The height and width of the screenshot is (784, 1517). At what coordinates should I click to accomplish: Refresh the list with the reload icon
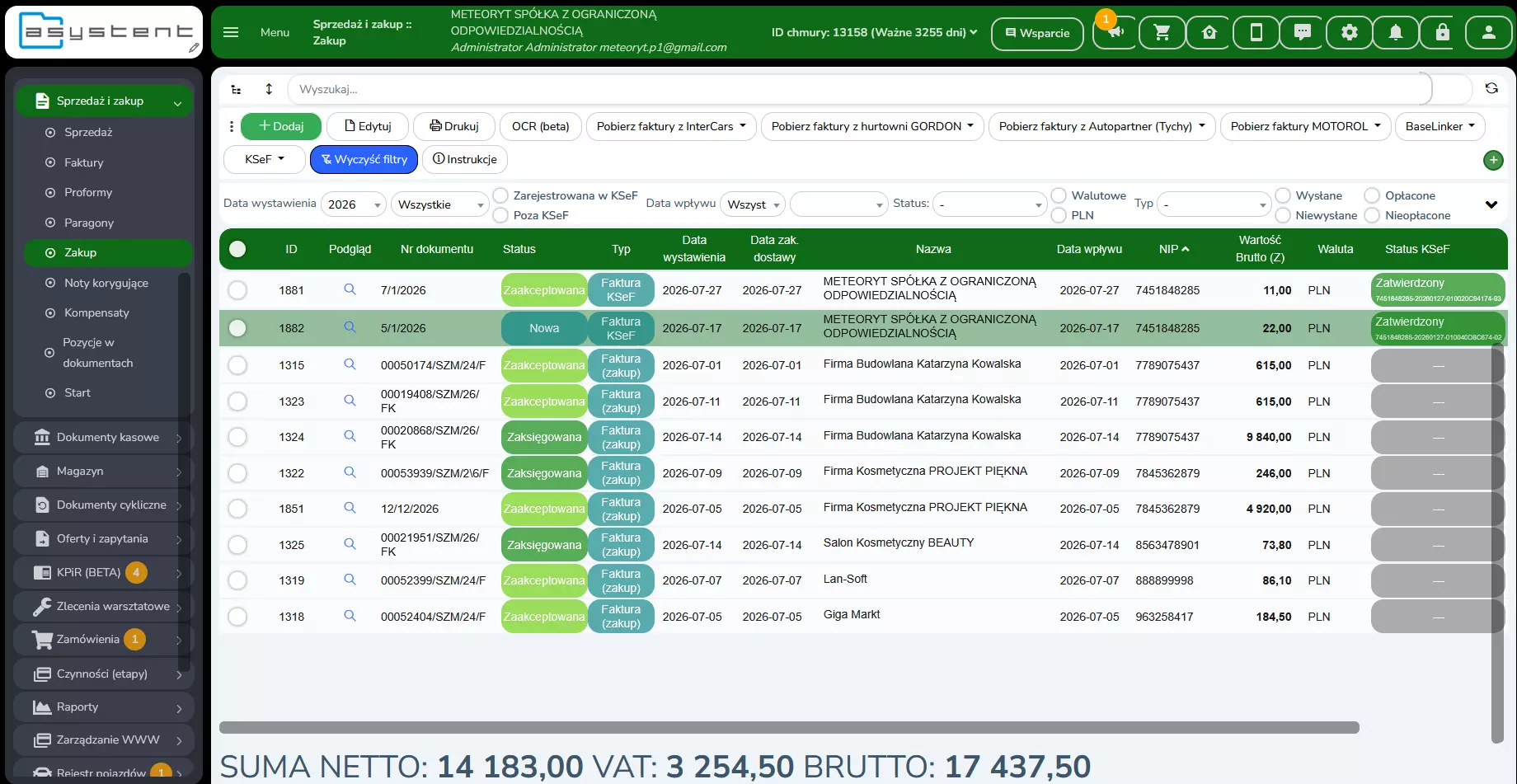(1491, 88)
